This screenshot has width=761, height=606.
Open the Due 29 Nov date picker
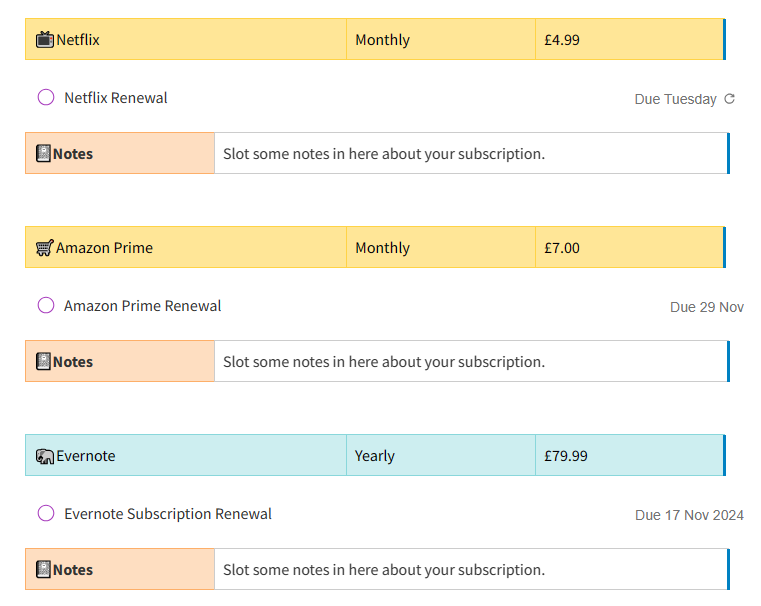click(x=707, y=307)
